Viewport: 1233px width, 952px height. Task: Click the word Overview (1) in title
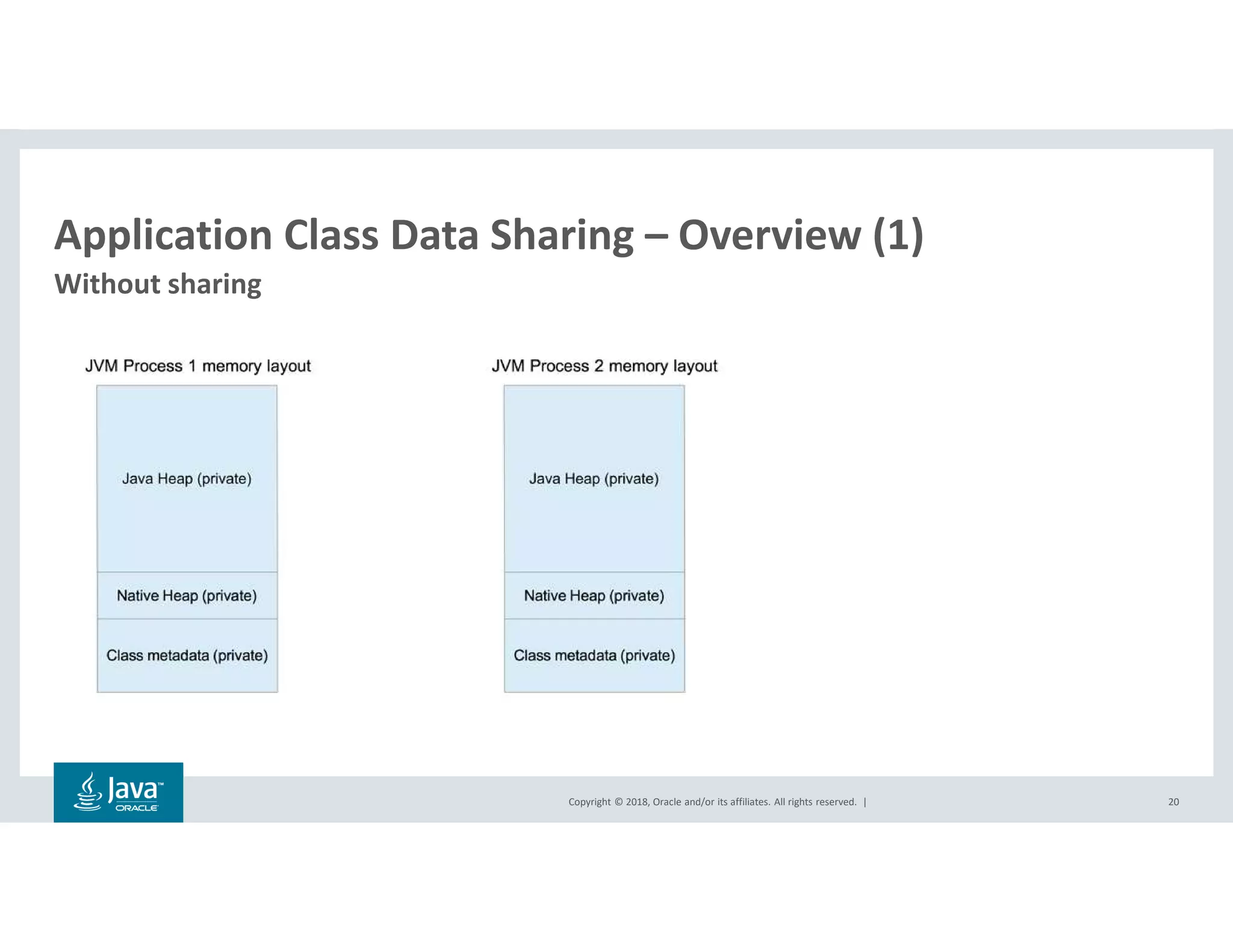801,235
